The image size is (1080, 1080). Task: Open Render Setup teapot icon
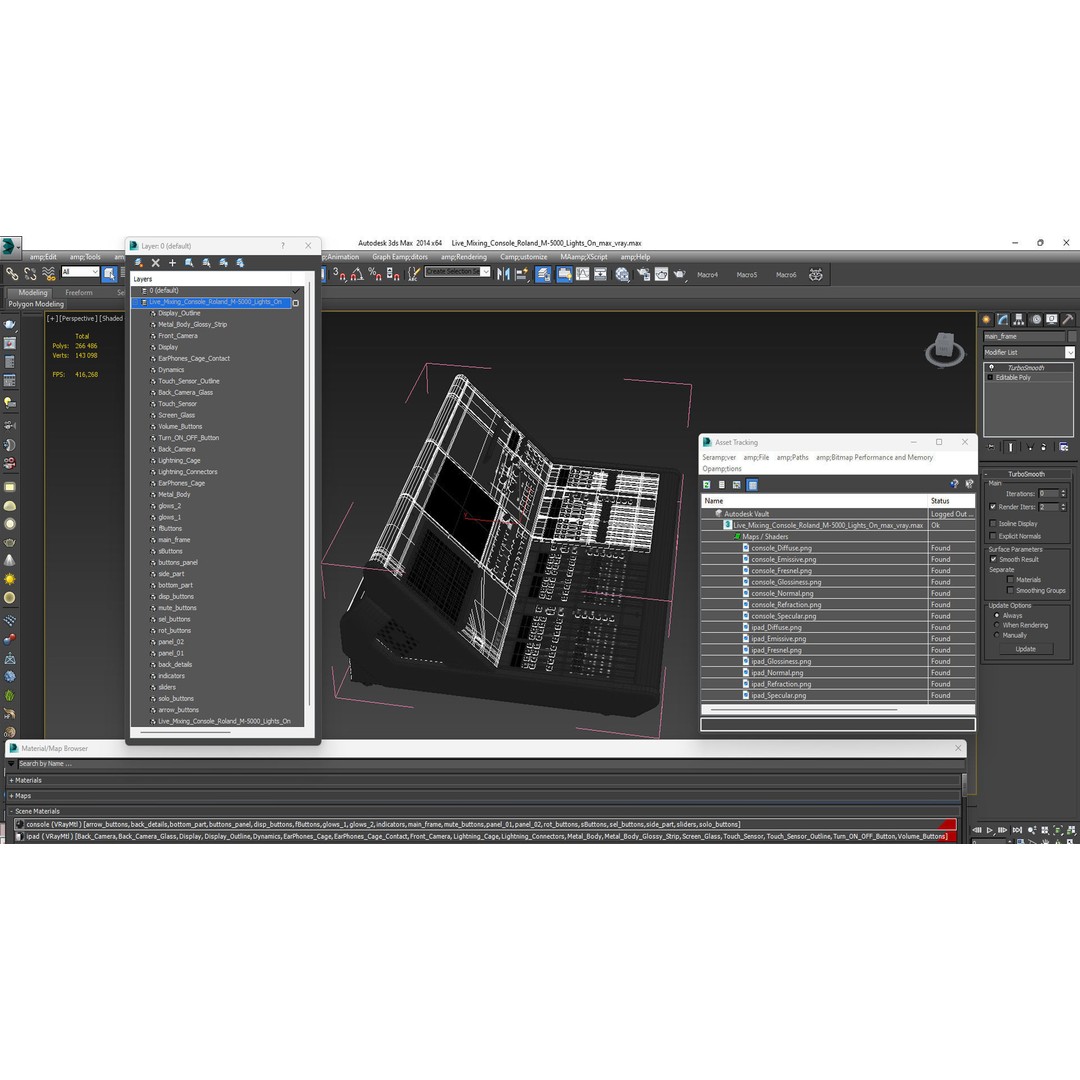(x=643, y=274)
